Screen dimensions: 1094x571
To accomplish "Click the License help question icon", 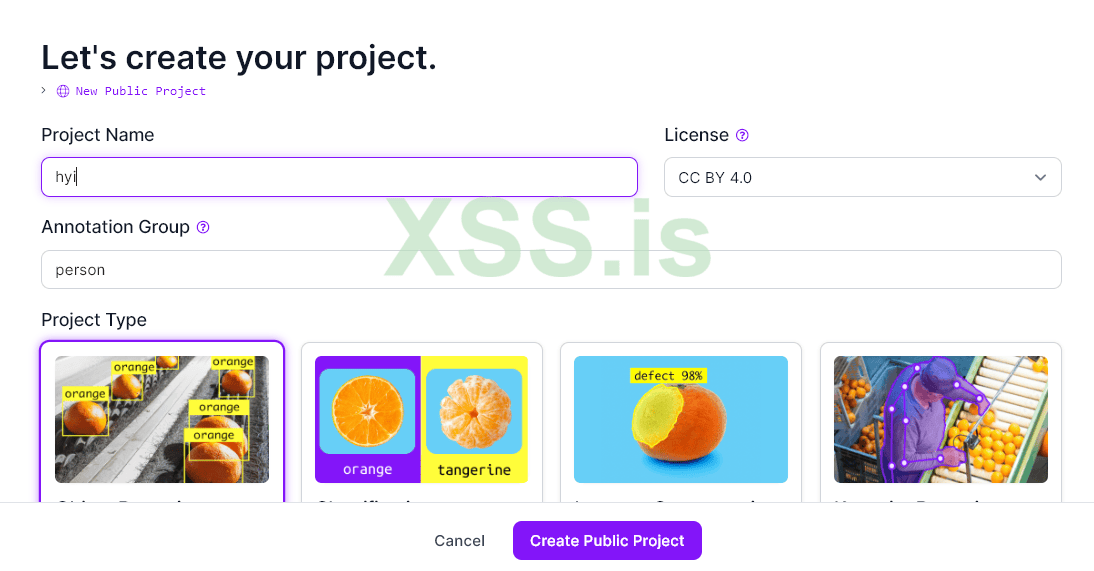I will pyautogui.click(x=742, y=135).
